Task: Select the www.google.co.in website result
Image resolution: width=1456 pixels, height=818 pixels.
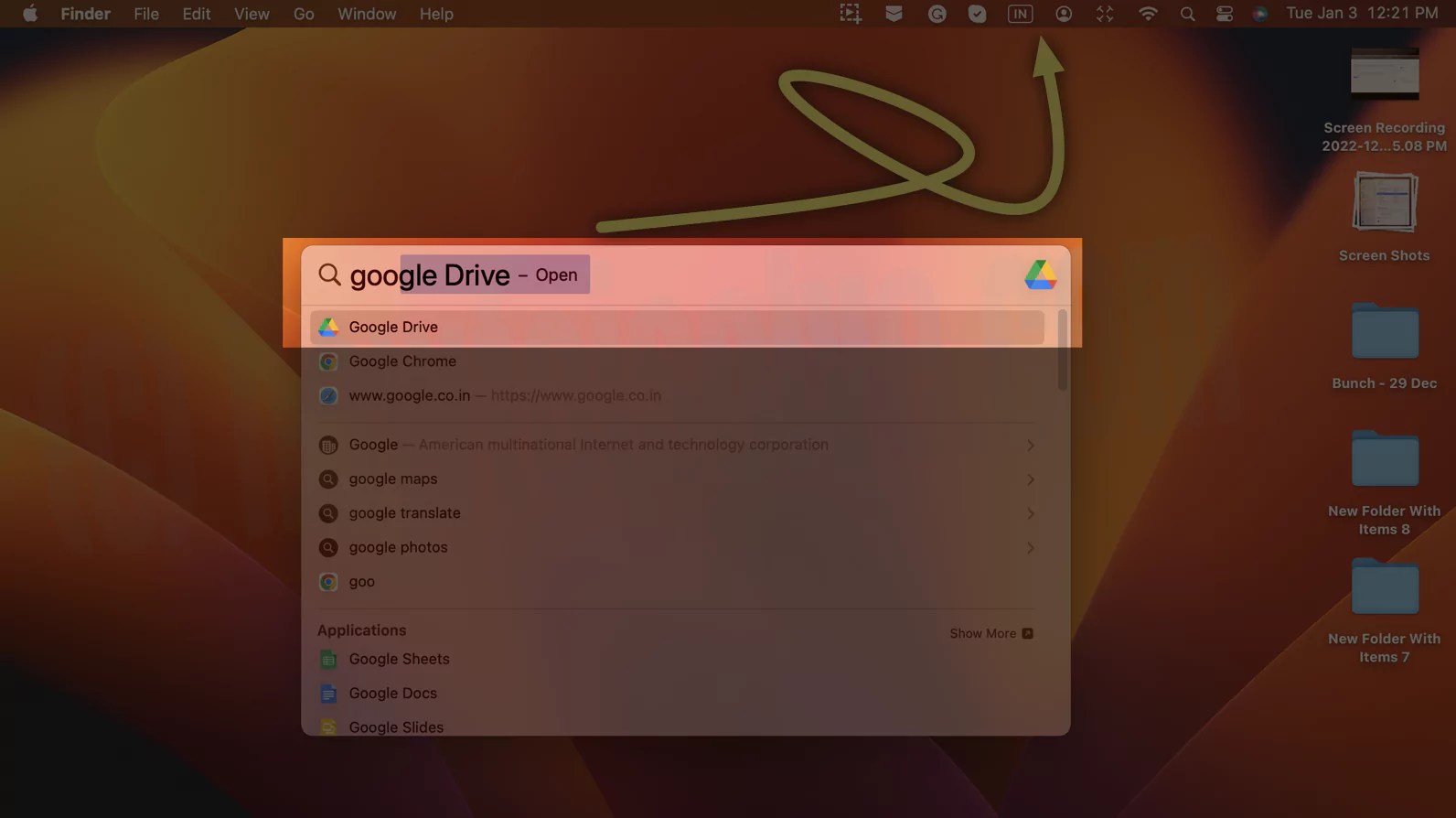Action: coord(677,395)
